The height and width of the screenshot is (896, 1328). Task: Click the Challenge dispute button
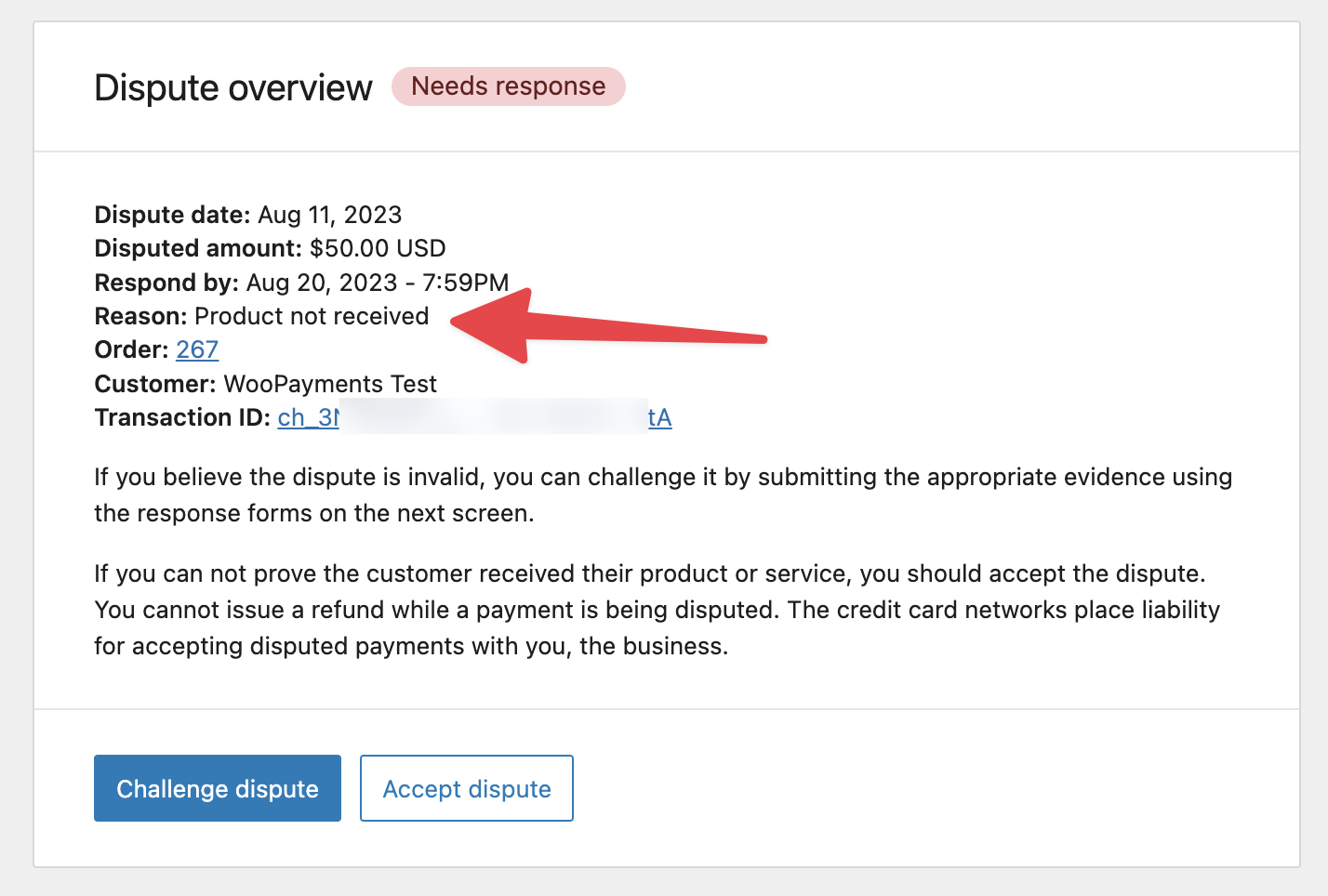(x=217, y=788)
